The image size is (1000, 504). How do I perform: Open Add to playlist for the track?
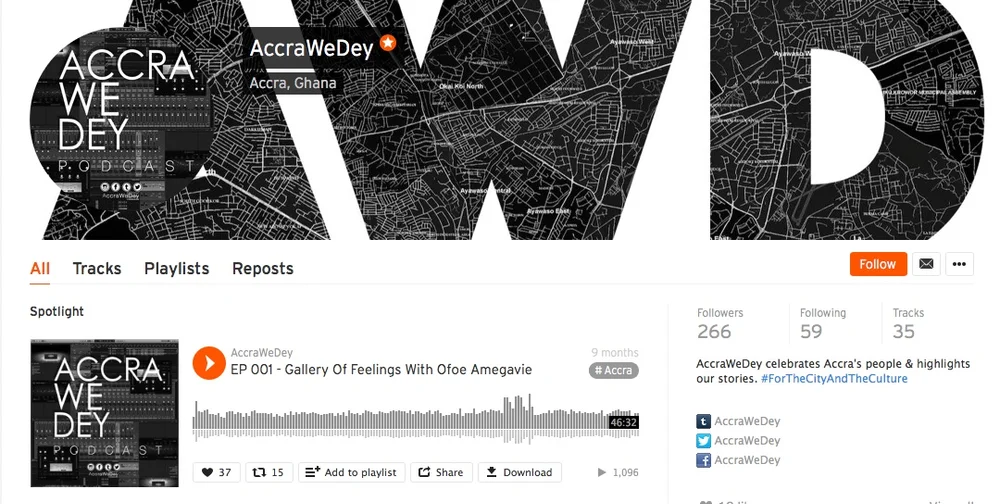pos(351,472)
